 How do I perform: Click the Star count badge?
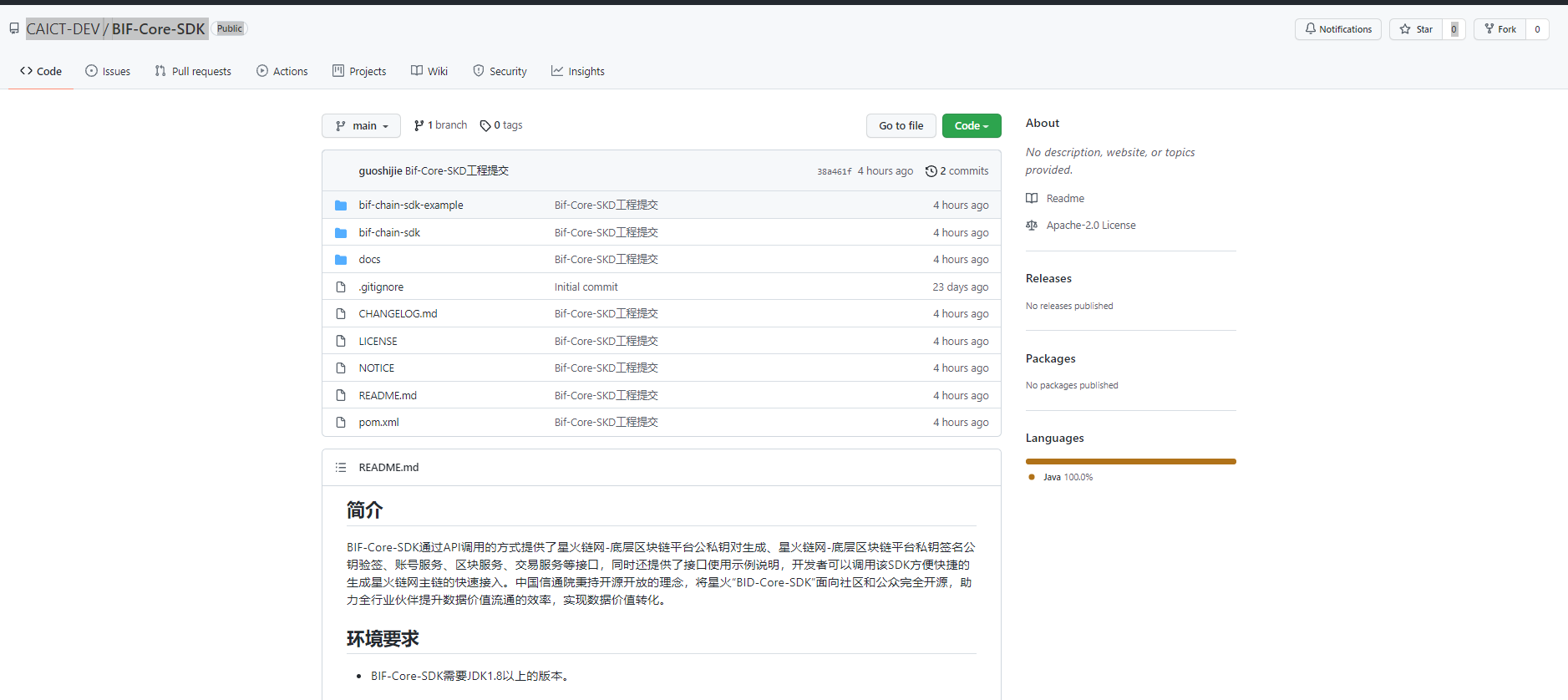click(1454, 29)
